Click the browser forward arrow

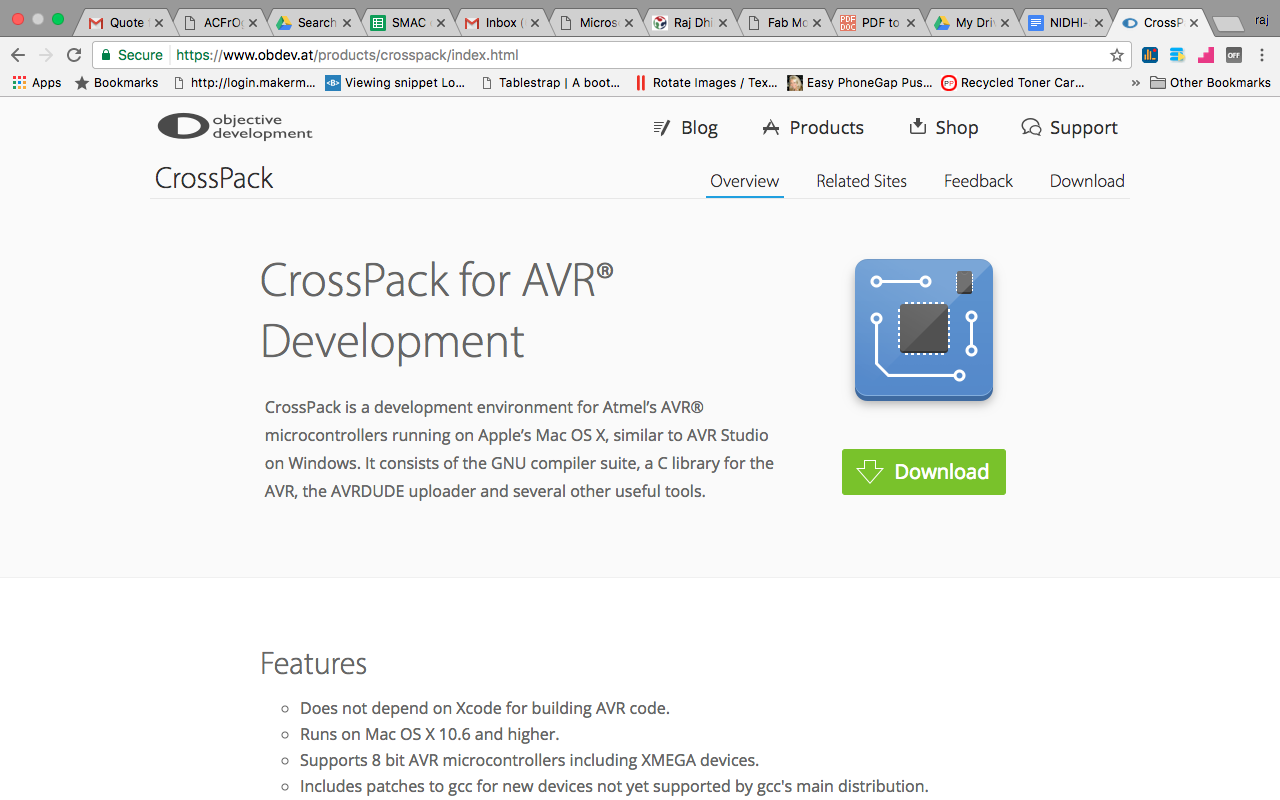(x=46, y=55)
